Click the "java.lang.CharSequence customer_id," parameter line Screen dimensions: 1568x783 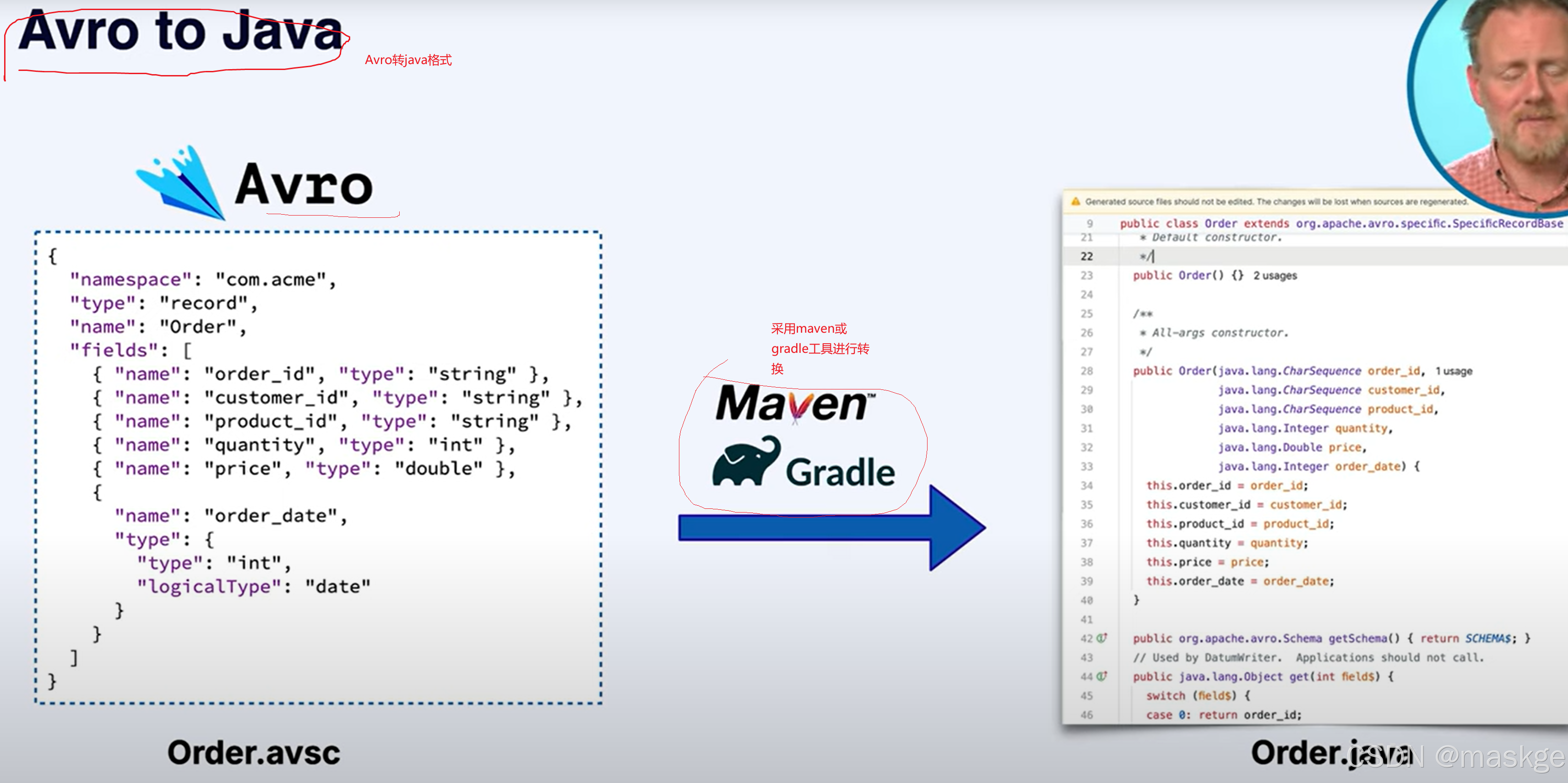pyautogui.click(x=1332, y=390)
